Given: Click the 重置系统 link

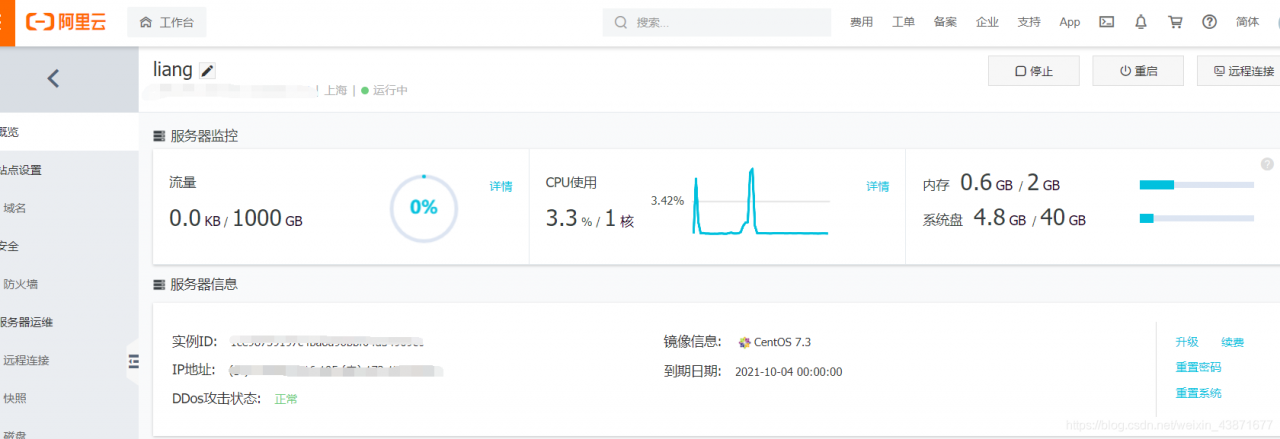Looking at the screenshot, I should (x=1199, y=394).
